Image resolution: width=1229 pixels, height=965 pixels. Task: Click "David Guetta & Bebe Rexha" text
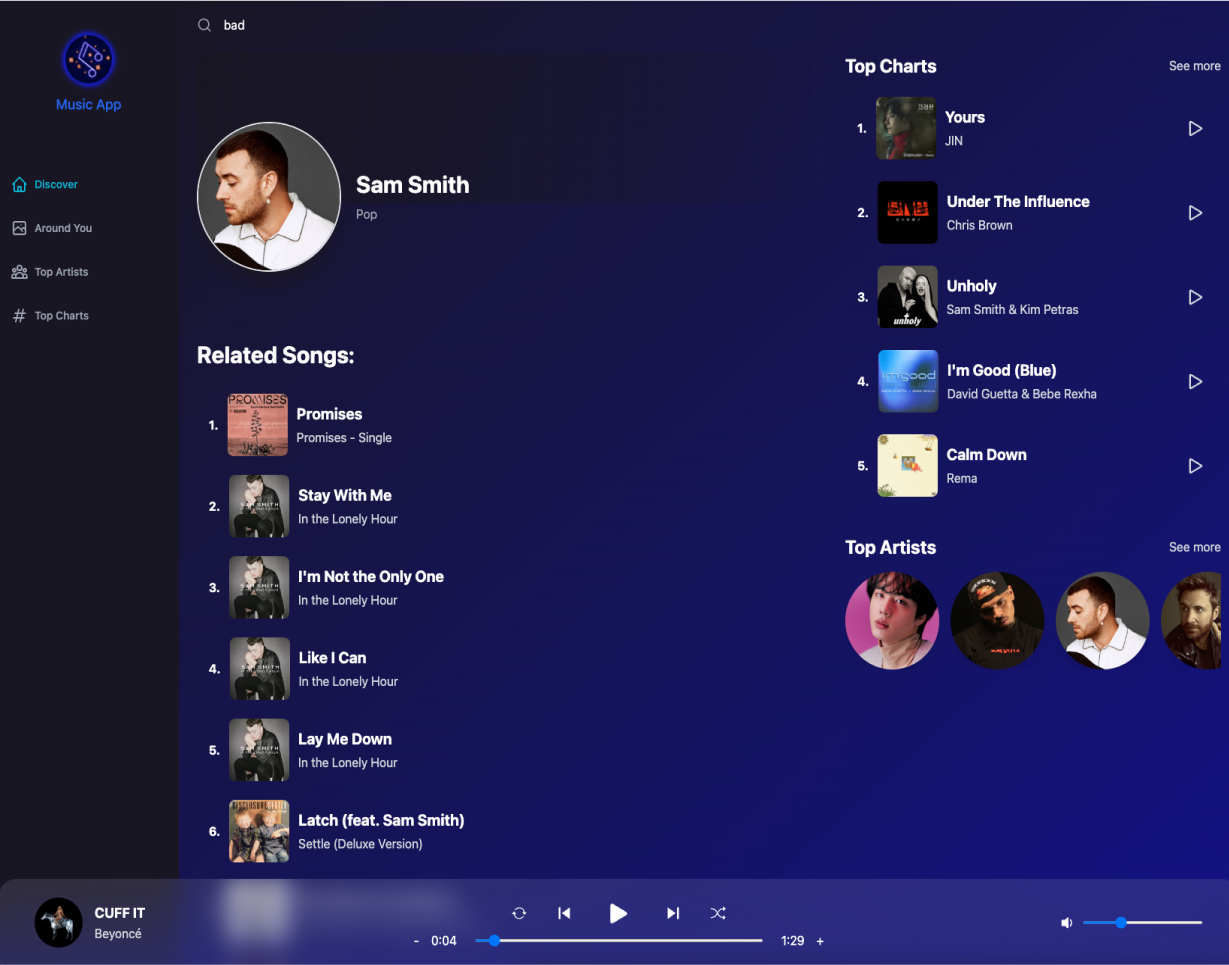click(x=1022, y=394)
